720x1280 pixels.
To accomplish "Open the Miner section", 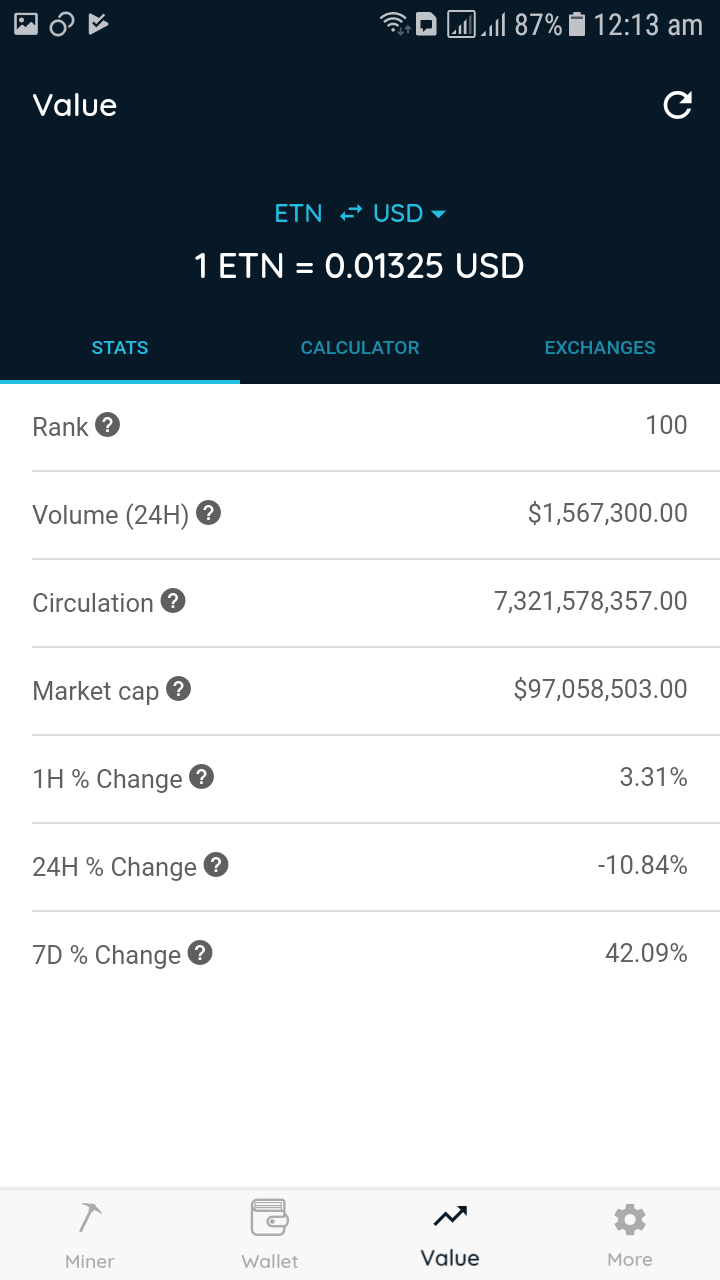I will [90, 1235].
